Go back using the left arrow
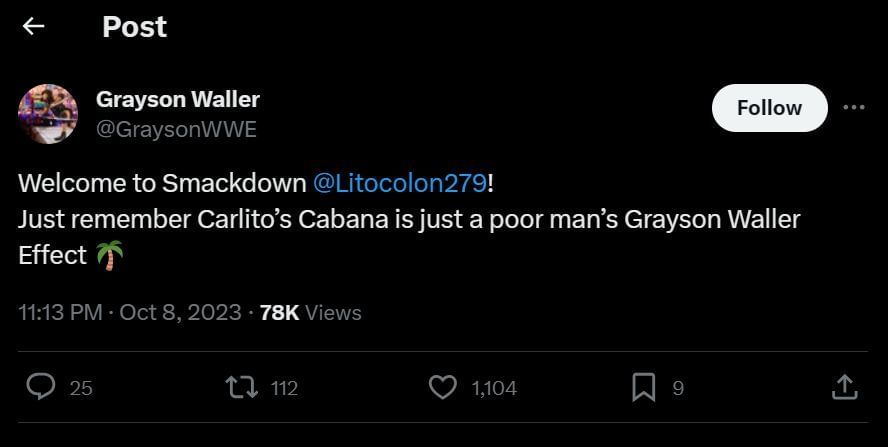This screenshot has width=888, height=447. pos(33,27)
